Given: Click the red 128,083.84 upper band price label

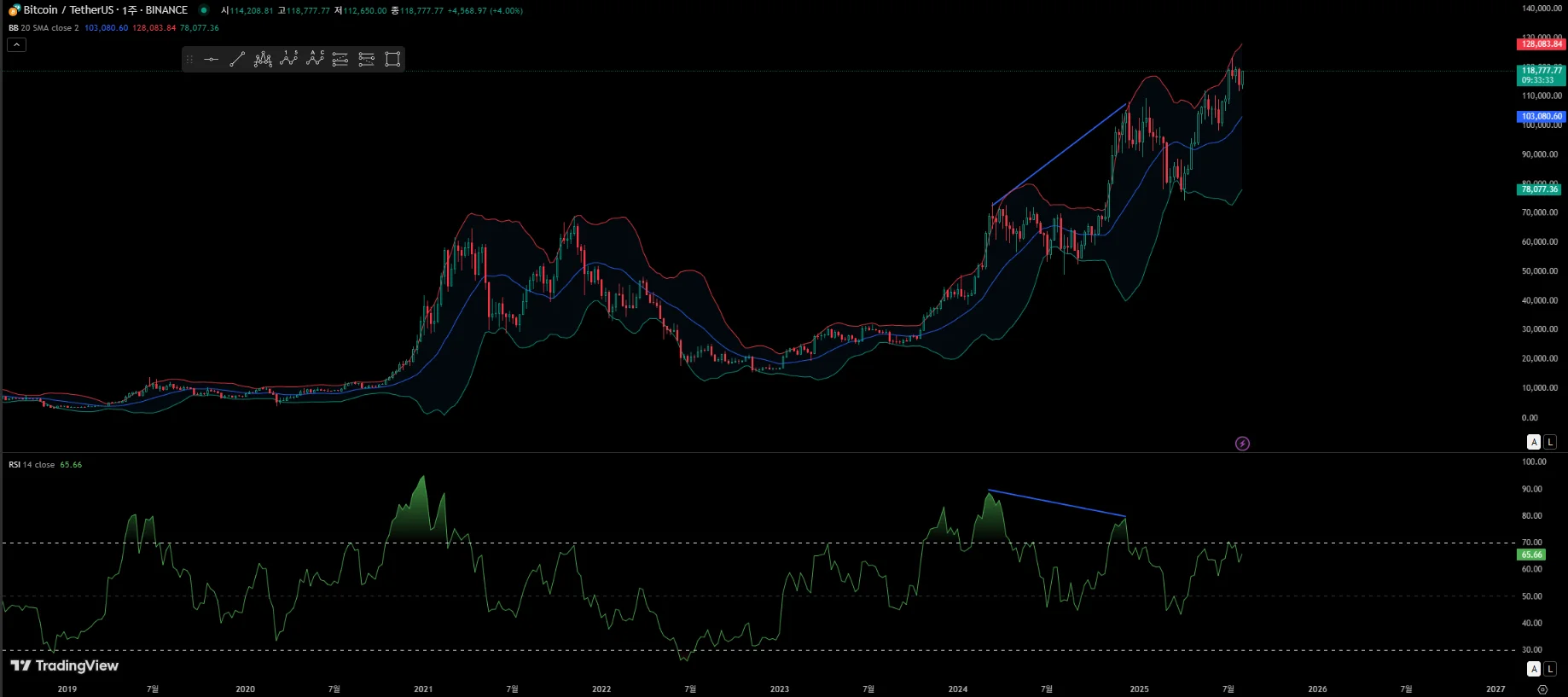Looking at the screenshot, I should [x=1542, y=44].
